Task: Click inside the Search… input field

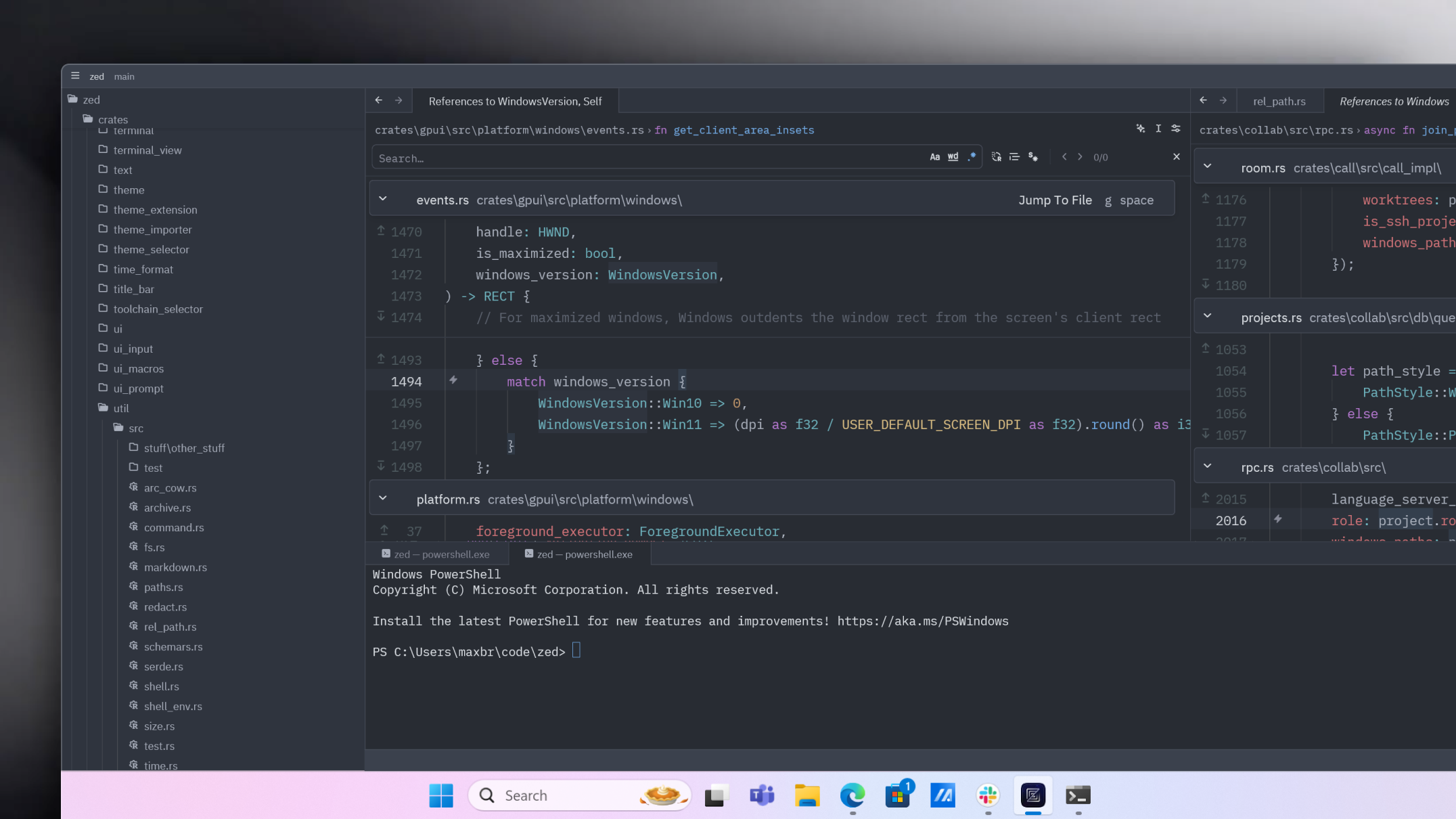Action: pyautogui.click(x=609, y=157)
